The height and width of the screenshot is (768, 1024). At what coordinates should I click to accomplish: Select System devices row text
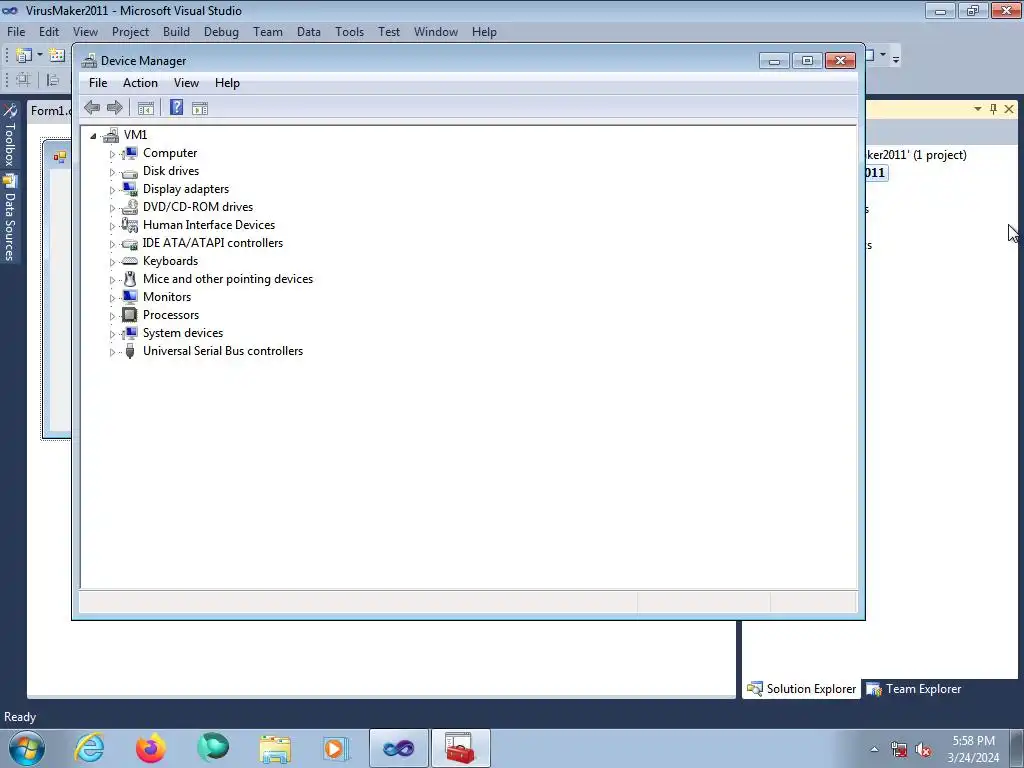coord(183,333)
